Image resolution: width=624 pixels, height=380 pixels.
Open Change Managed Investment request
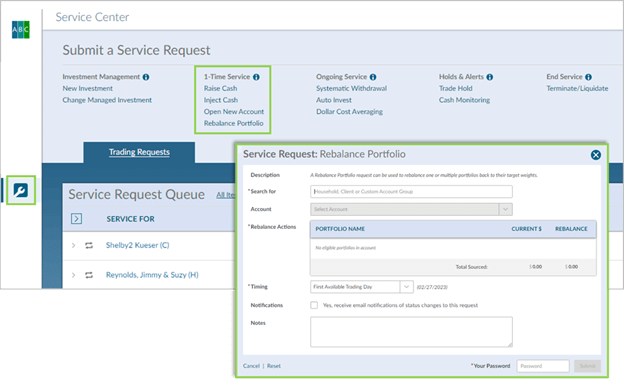tap(107, 100)
